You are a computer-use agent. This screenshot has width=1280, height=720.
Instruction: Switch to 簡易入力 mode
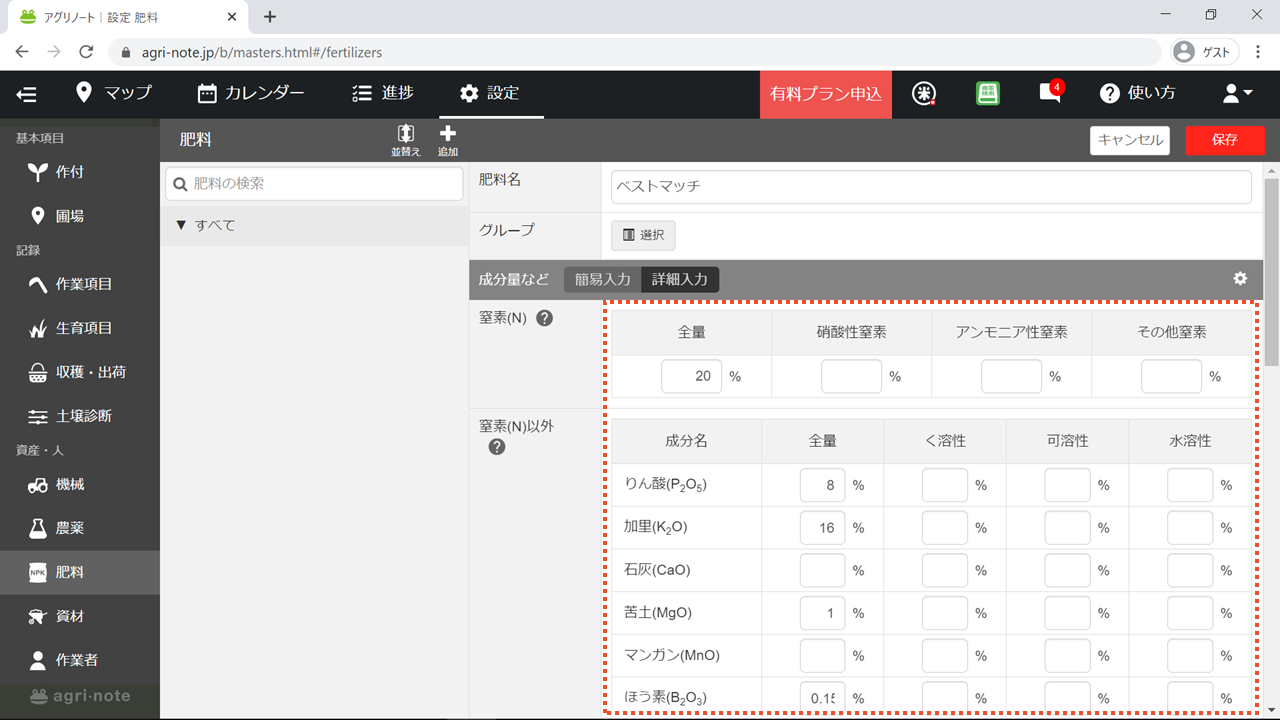(x=602, y=279)
